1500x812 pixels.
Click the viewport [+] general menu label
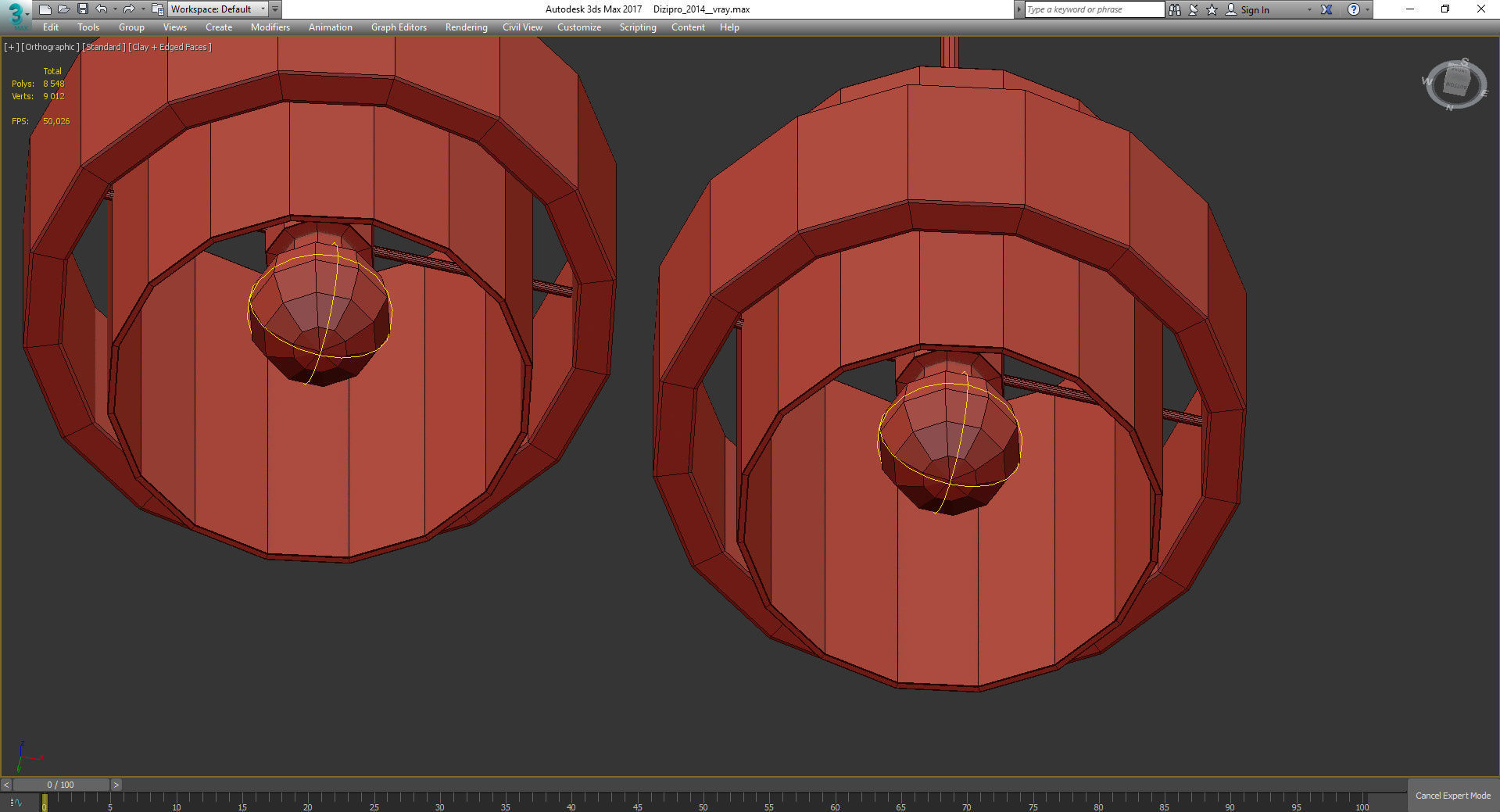coord(11,47)
